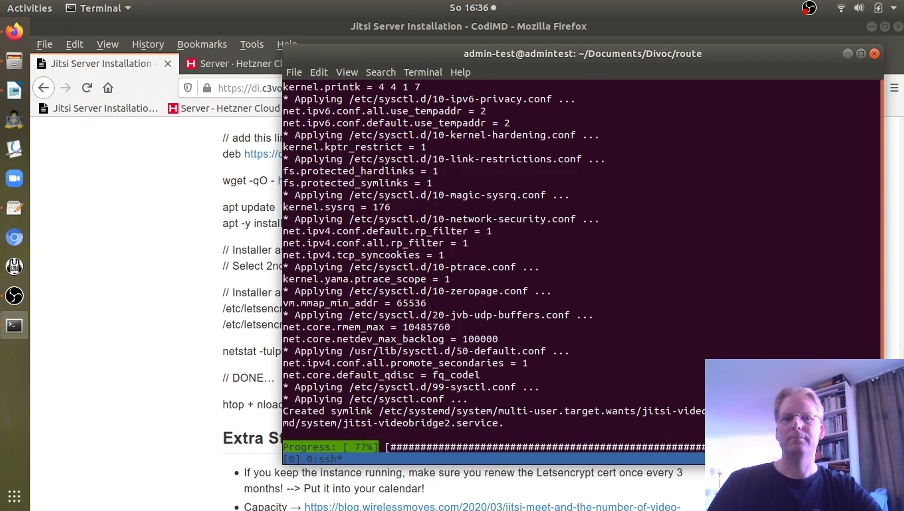Open Firefox History menu

point(148,44)
